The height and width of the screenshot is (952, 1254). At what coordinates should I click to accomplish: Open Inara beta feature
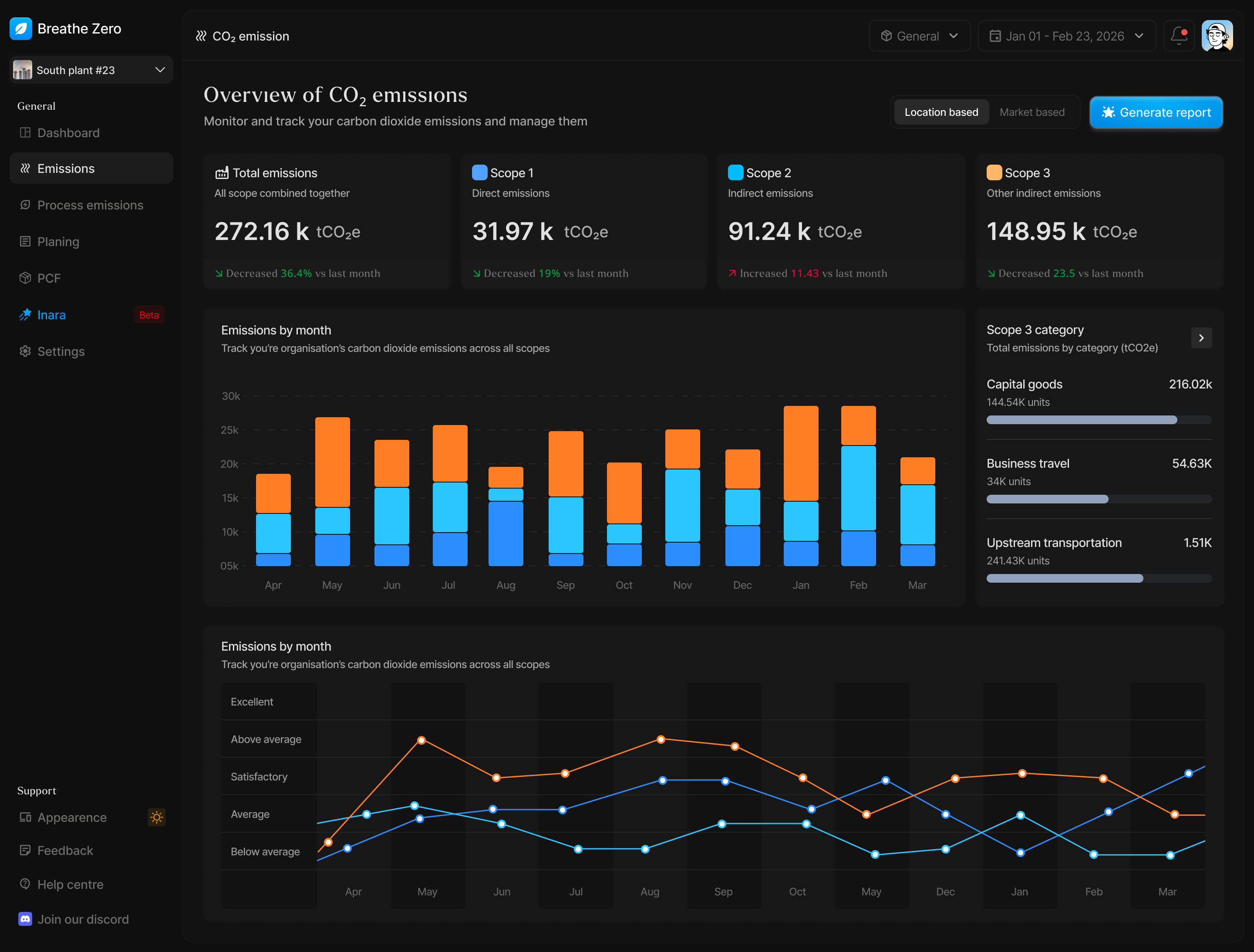coord(91,315)
